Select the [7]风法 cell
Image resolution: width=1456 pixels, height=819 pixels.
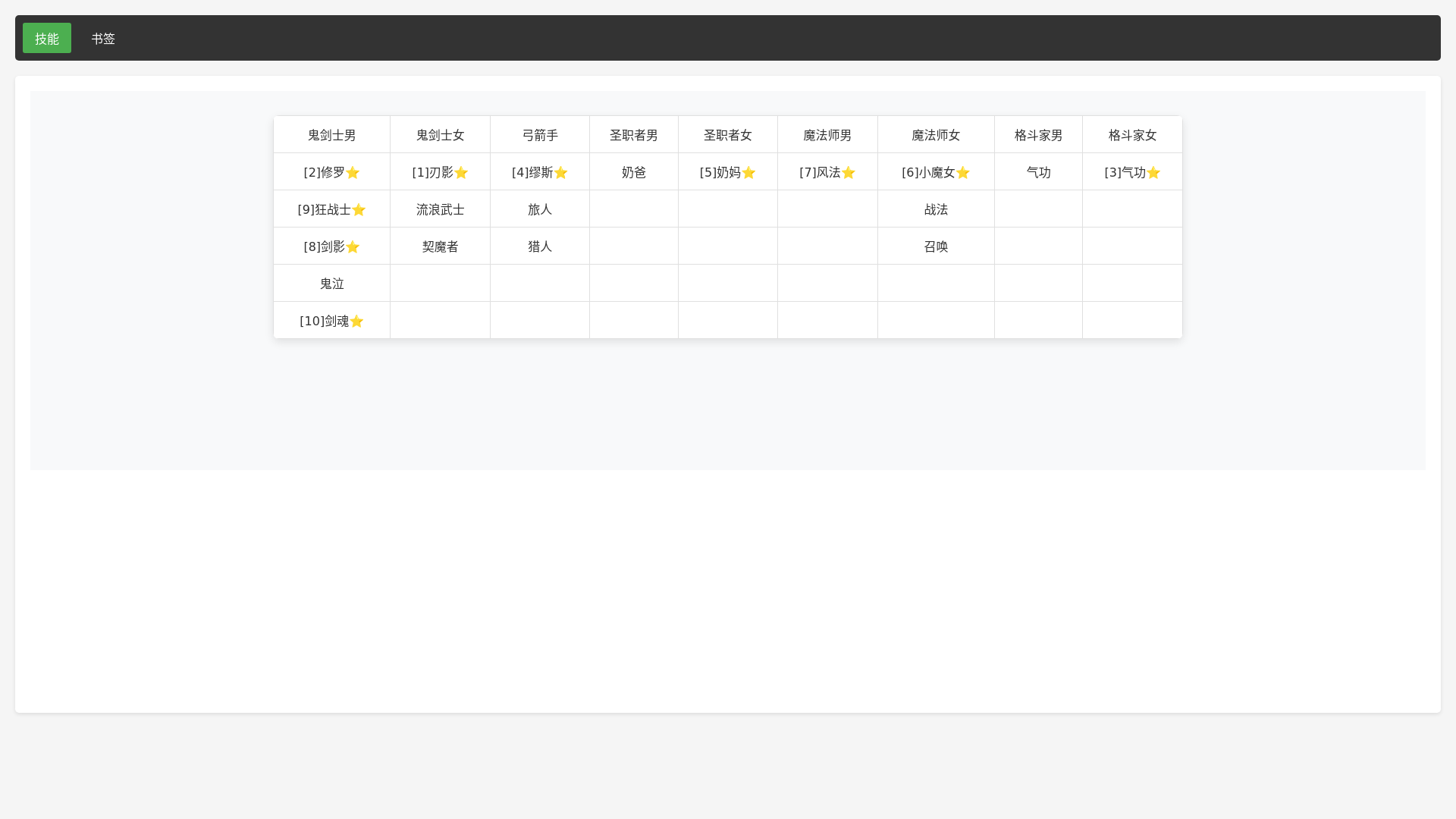827,172
